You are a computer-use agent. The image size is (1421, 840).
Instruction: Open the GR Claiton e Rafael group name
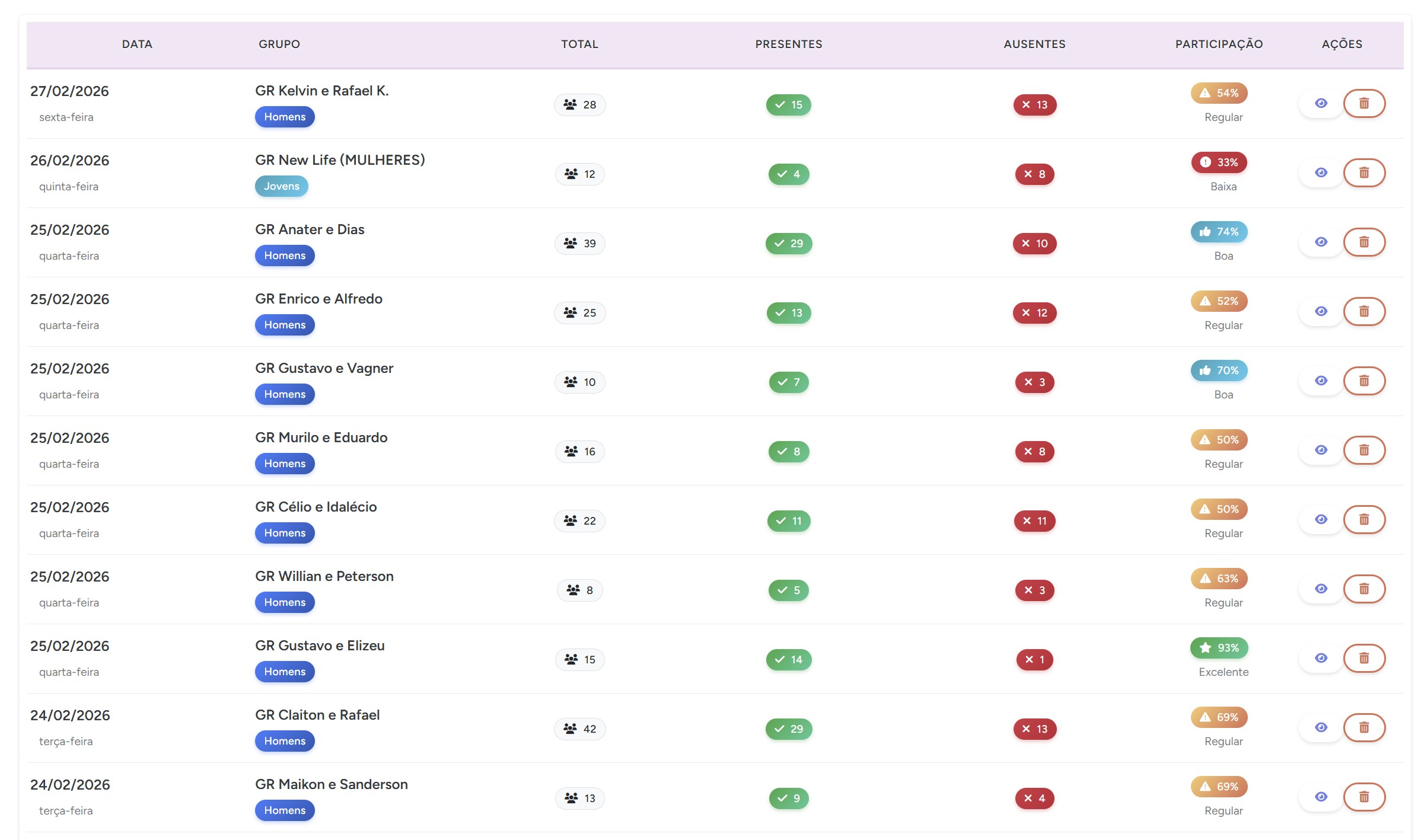pyautogui.click(x=317, y=716)
